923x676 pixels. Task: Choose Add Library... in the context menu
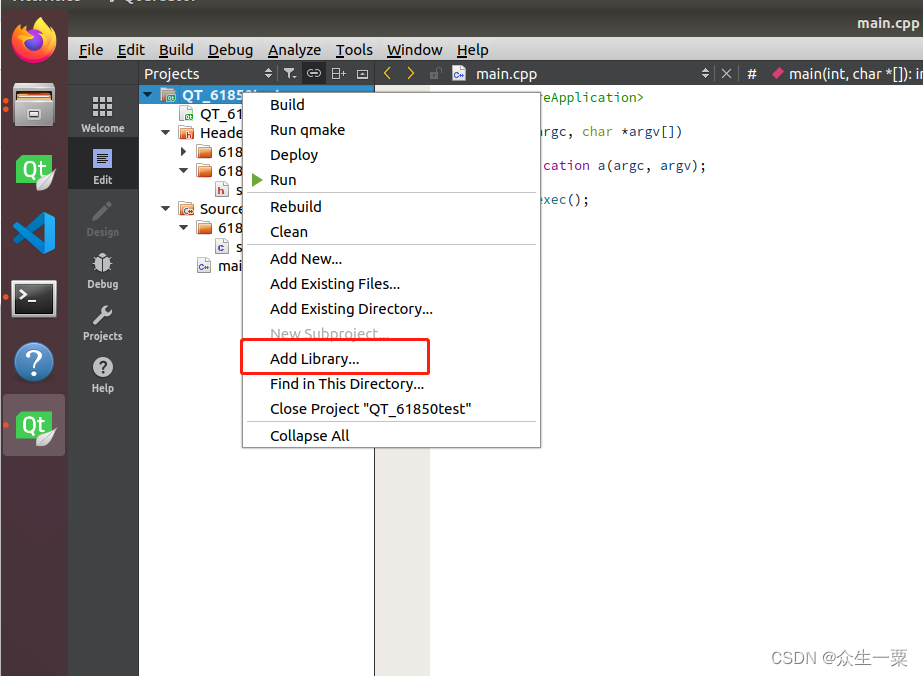(391, 359)
